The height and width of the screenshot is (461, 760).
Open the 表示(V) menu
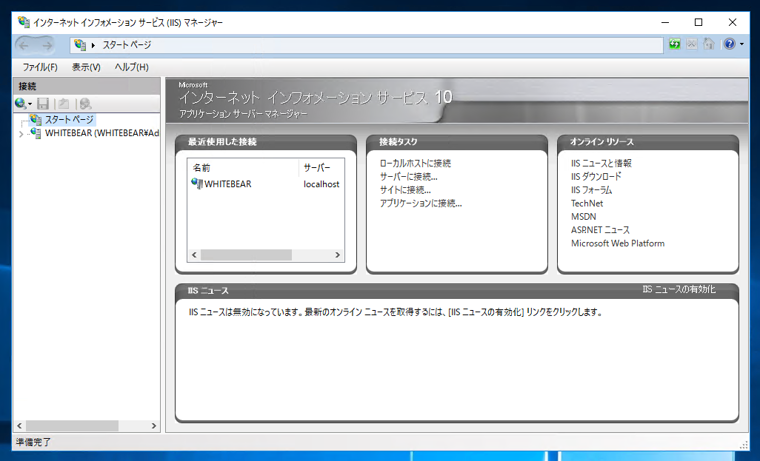[x=86, y=67]
